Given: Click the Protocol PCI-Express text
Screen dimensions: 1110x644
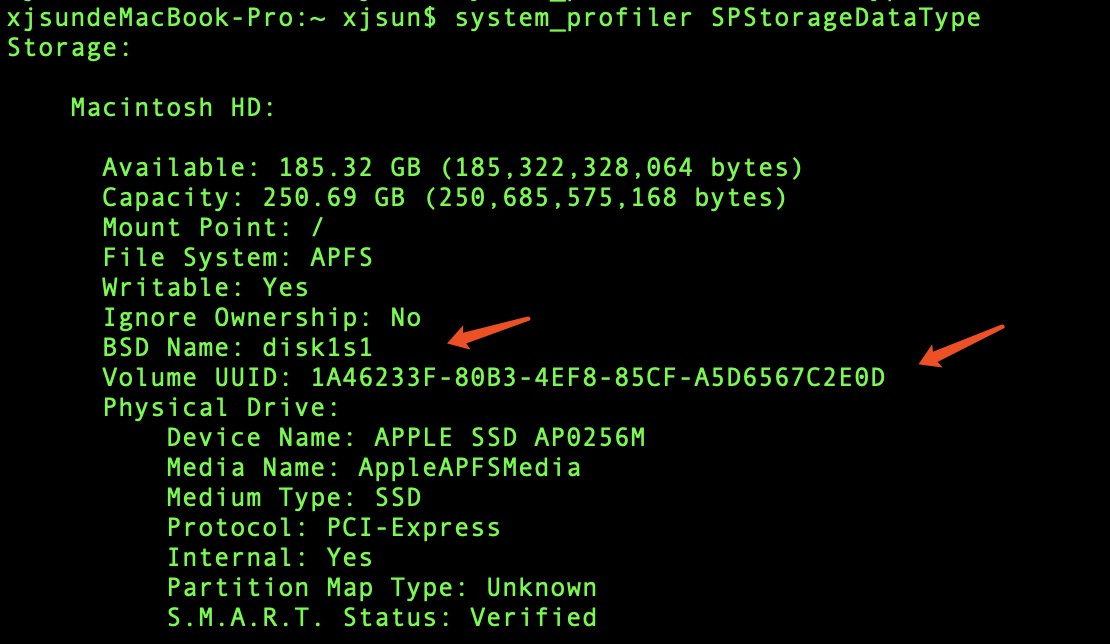Looking at the screenshot, I should pos(333,527).
